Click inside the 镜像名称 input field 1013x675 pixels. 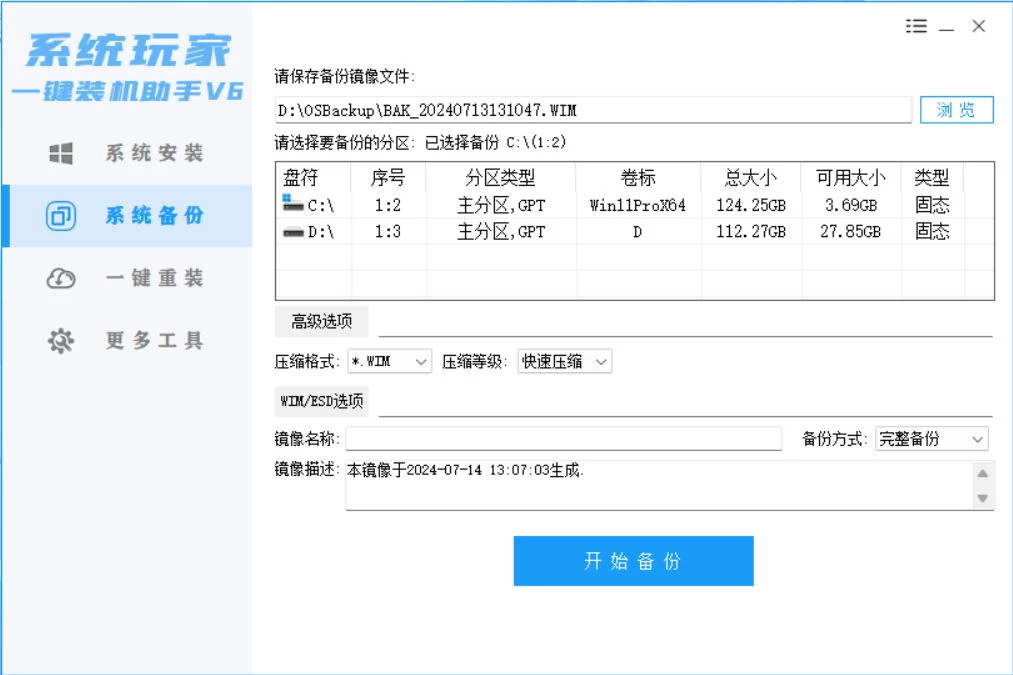click(565, 438)
